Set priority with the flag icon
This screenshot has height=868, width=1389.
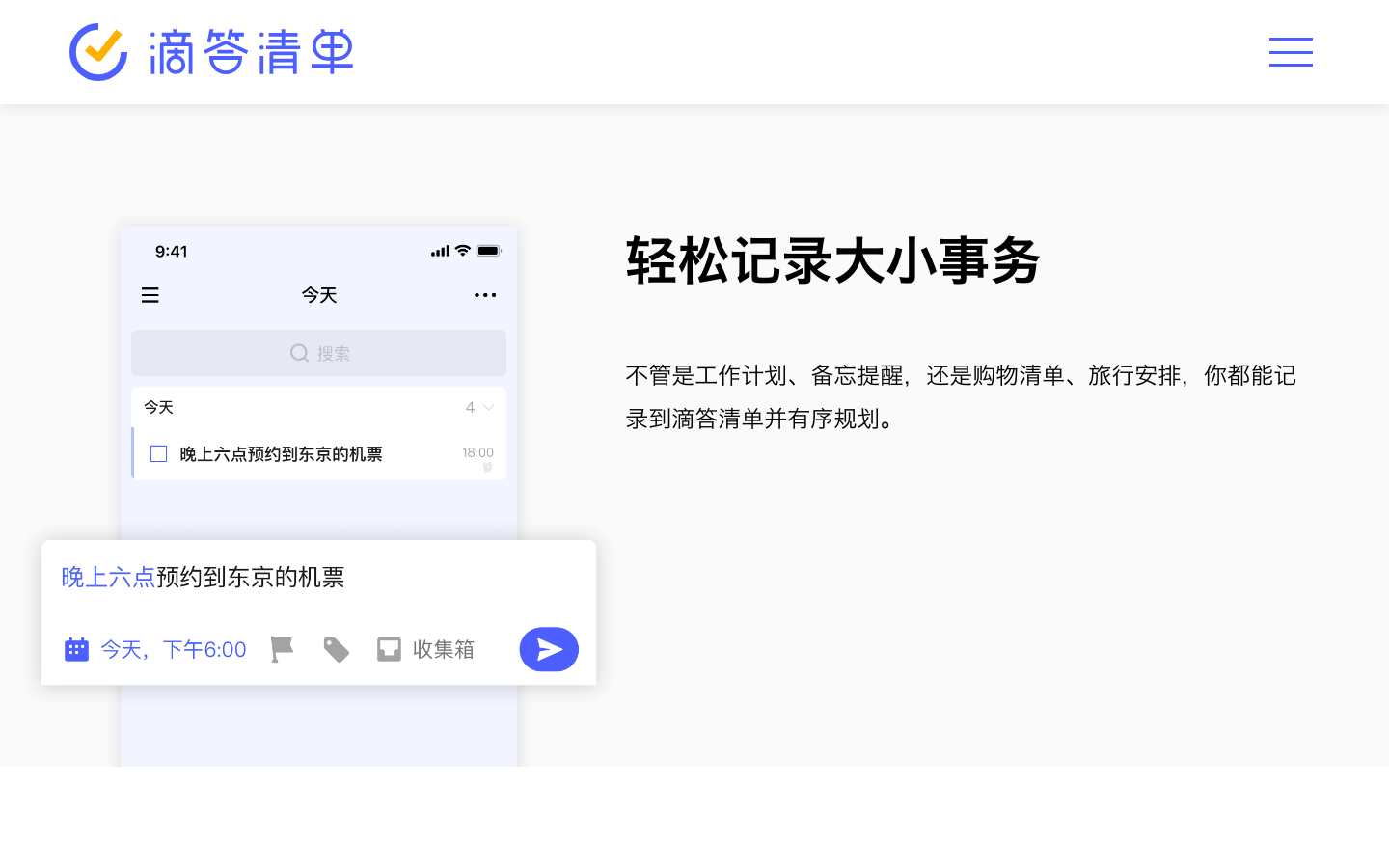pos(282,649)
